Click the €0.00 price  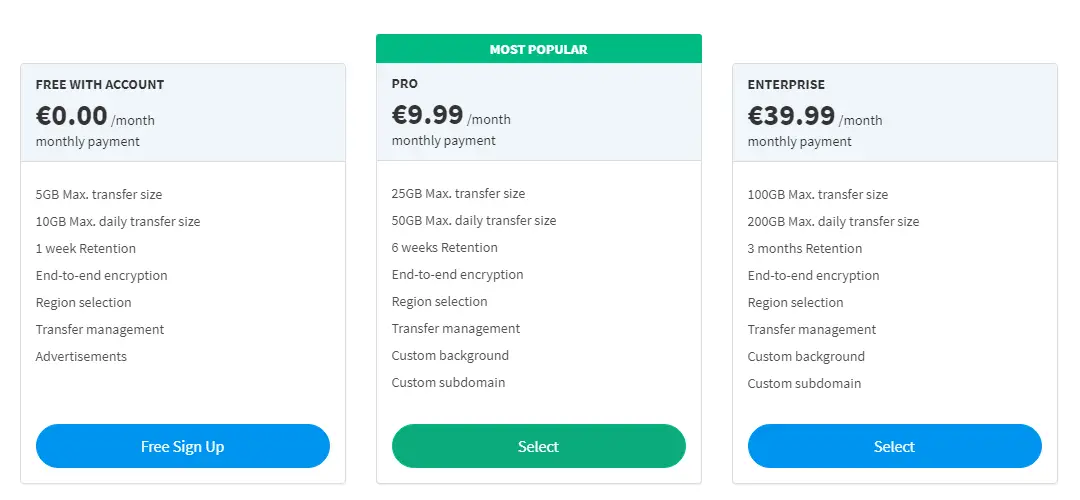[x=72, y=116]
